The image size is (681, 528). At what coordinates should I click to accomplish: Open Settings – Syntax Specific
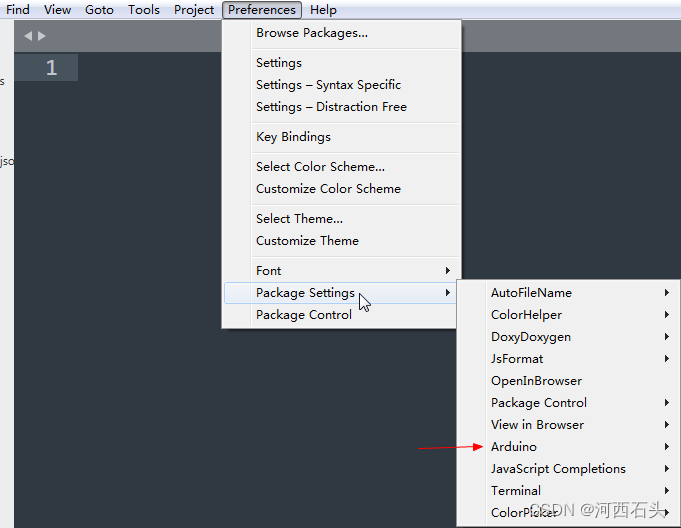[x=341, y=85]
